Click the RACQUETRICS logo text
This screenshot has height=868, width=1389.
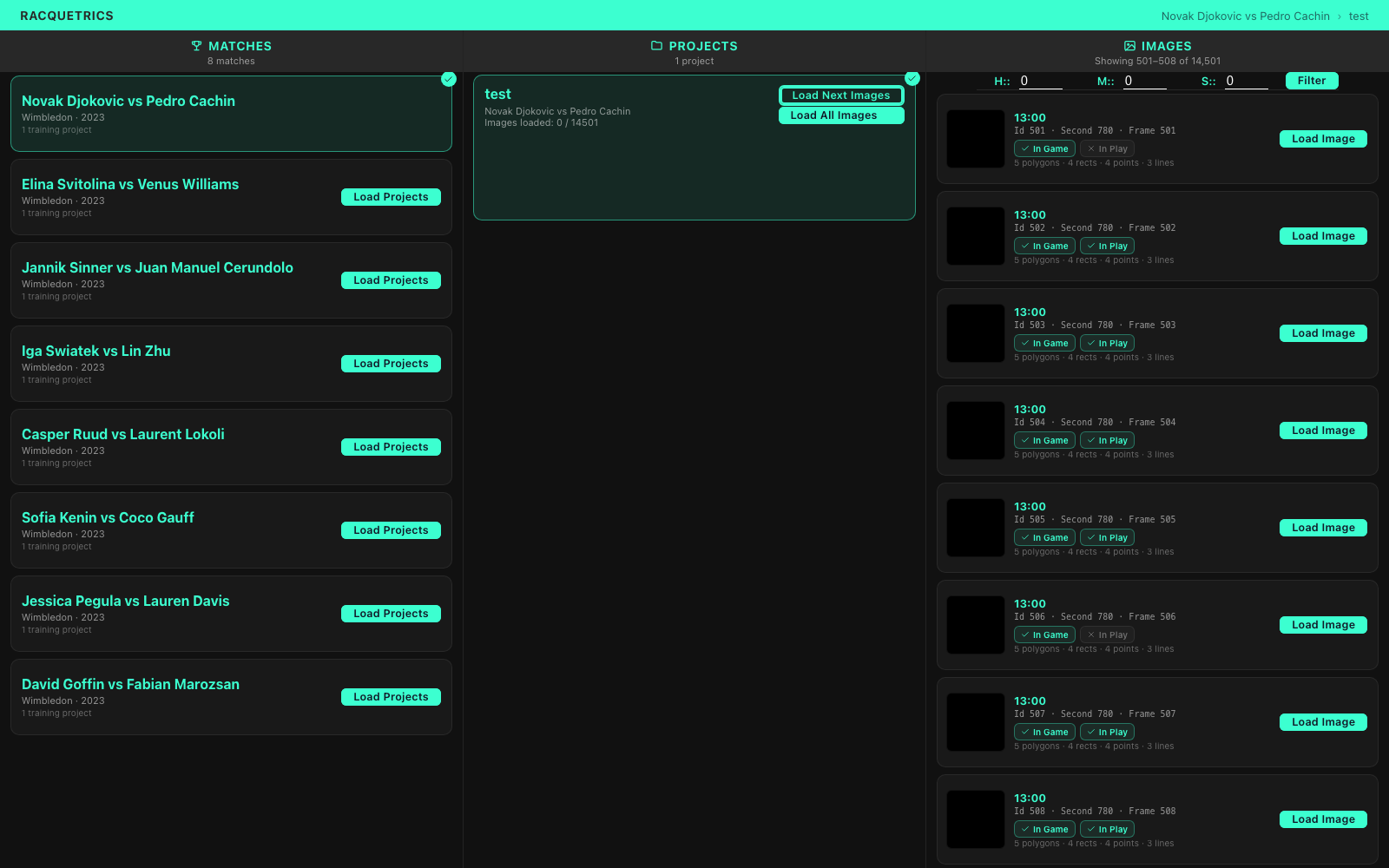pyautogui.click(x=67, y=16)
